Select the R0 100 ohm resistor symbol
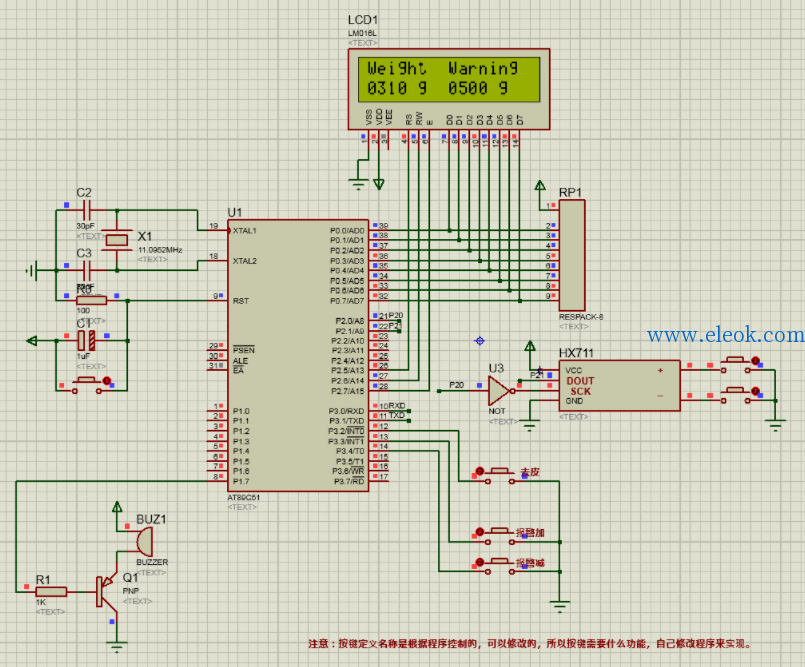Image resolution: width=805 pixels, height=667 pixels. coord(91,300)
